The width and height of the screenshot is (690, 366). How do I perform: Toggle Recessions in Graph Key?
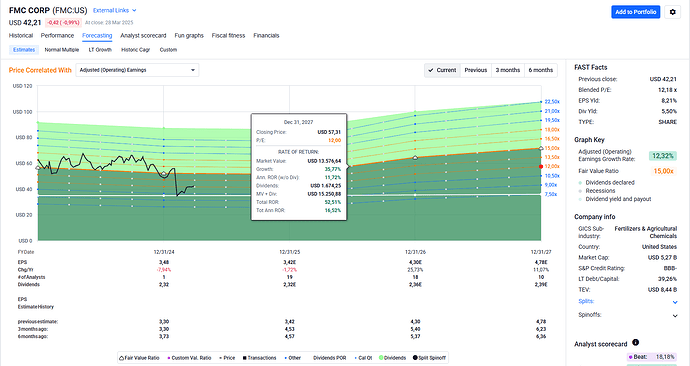click(597, 191)
